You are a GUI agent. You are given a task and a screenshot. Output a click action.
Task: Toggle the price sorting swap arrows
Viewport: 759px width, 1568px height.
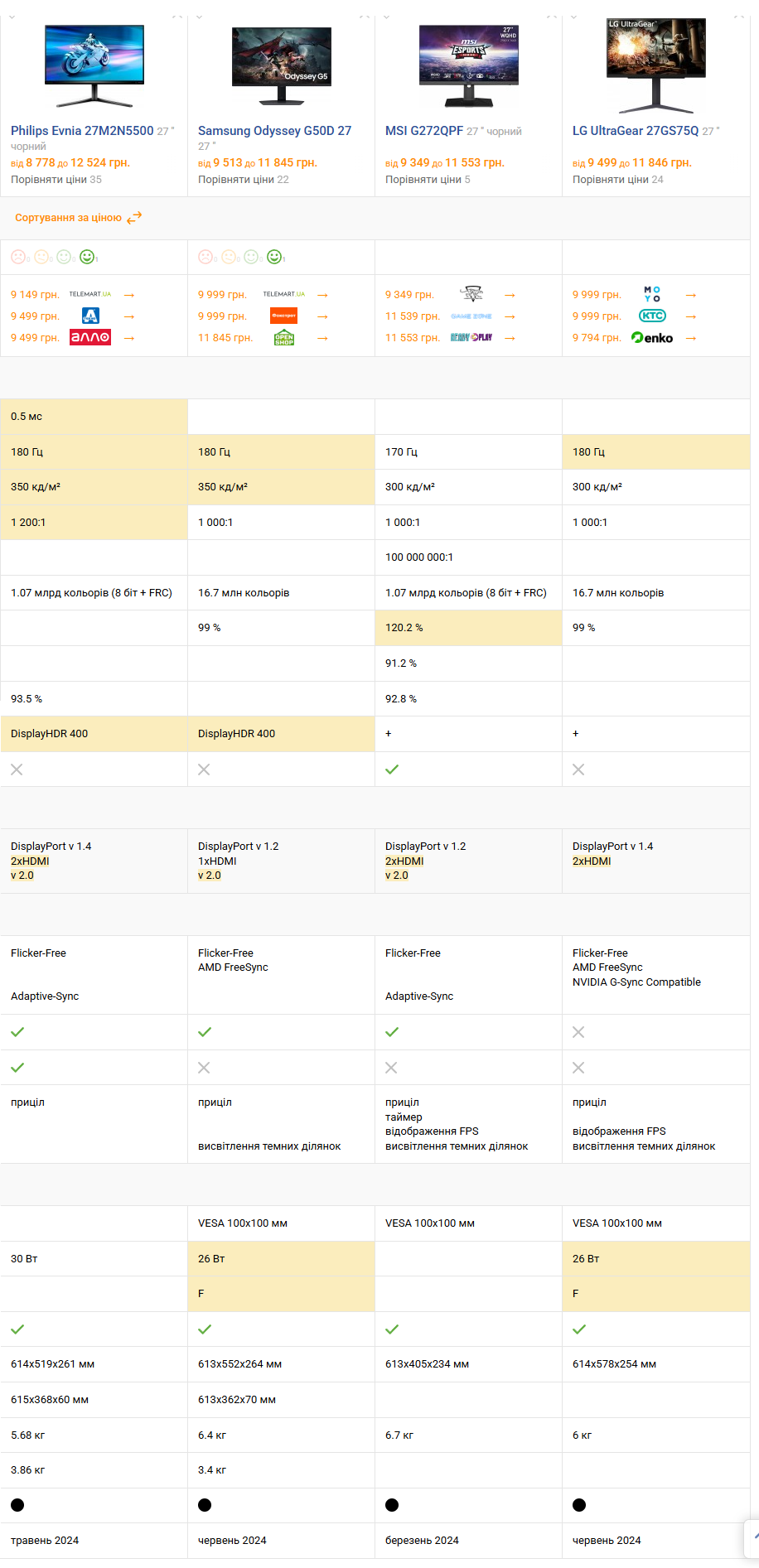(x=134, y=218)
